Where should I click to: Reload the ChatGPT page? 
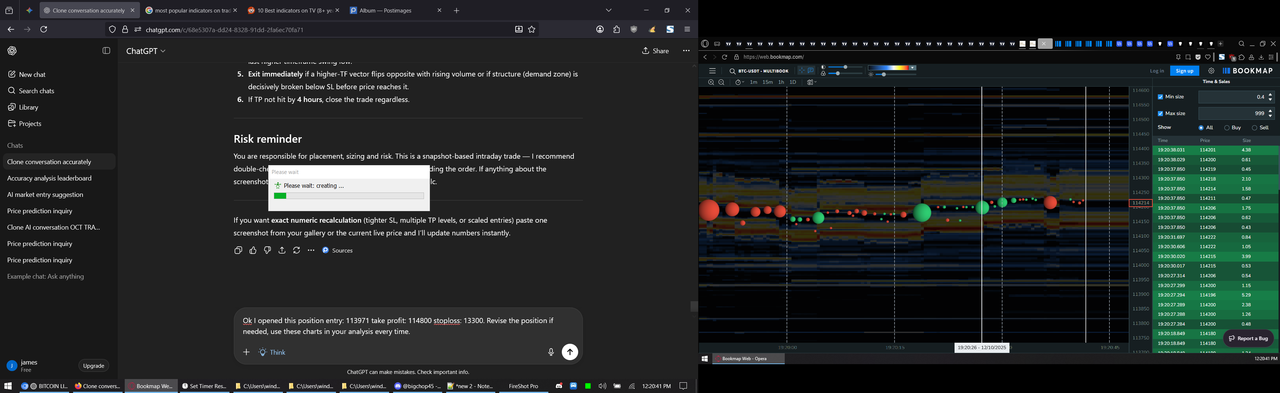coord(44,29)
